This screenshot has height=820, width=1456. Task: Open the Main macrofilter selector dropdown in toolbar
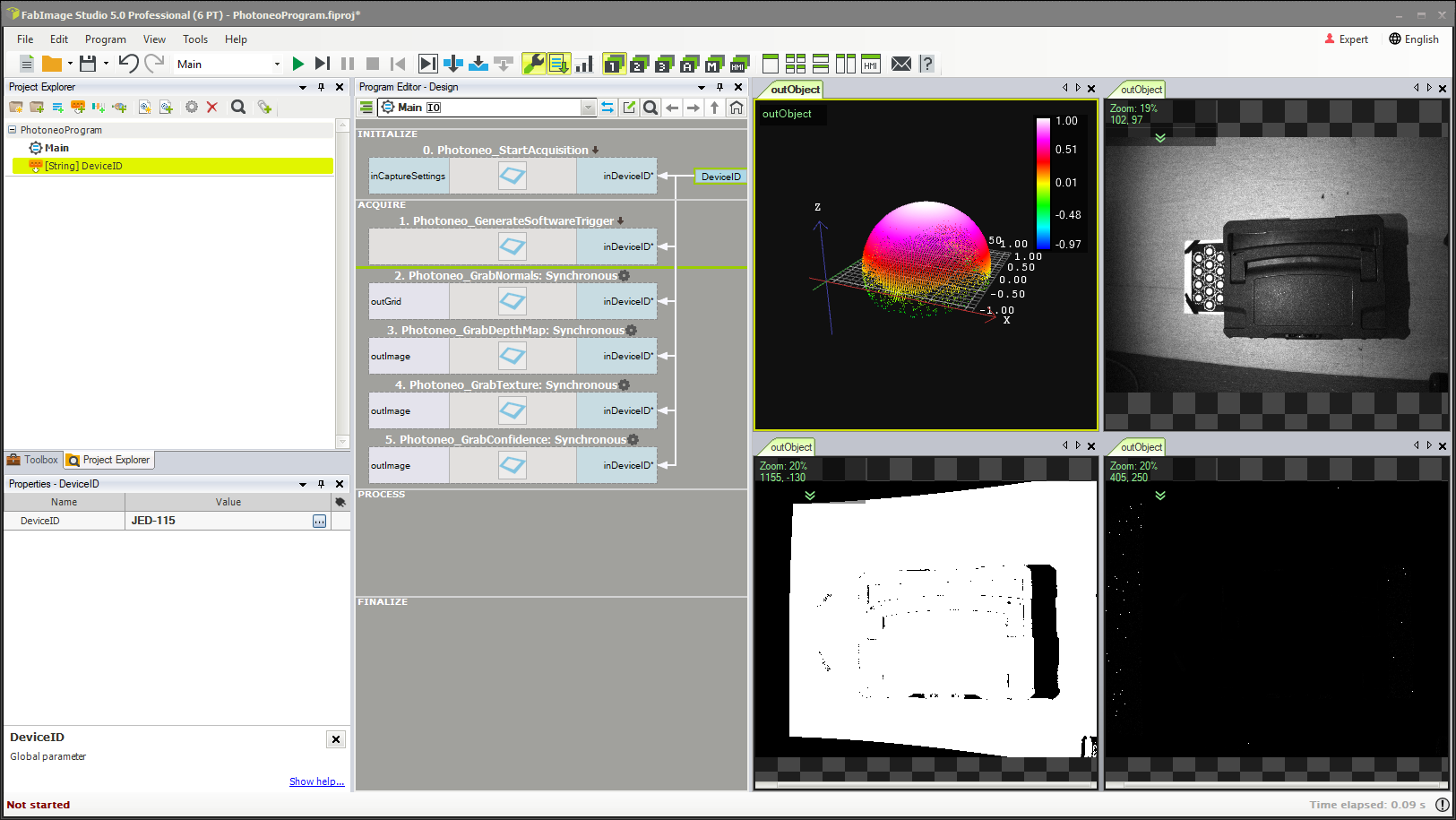click(277, 65)
